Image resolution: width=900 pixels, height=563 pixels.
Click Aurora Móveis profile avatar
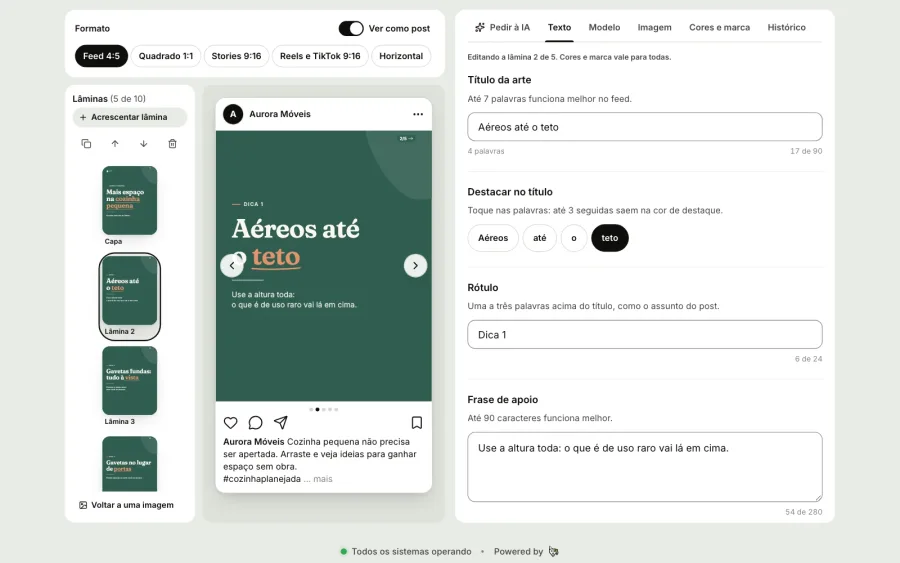pos(233,114)
